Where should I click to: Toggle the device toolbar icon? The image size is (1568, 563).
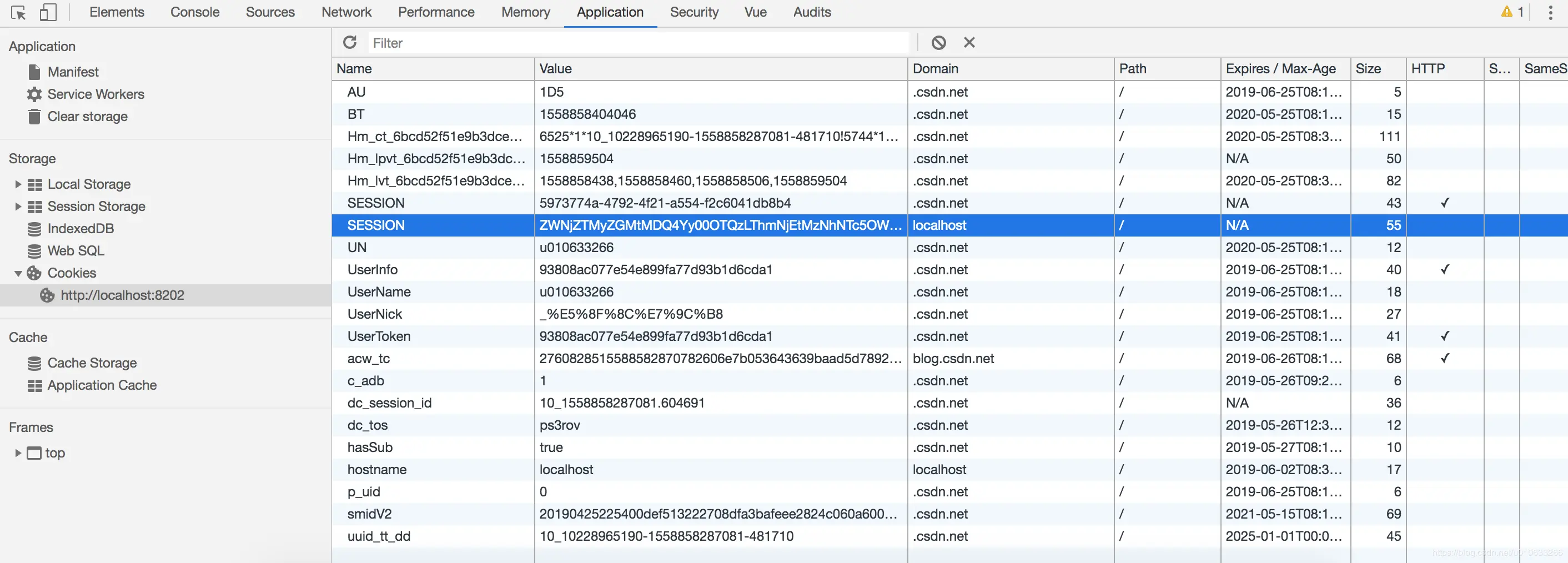[x=48, y=12]
